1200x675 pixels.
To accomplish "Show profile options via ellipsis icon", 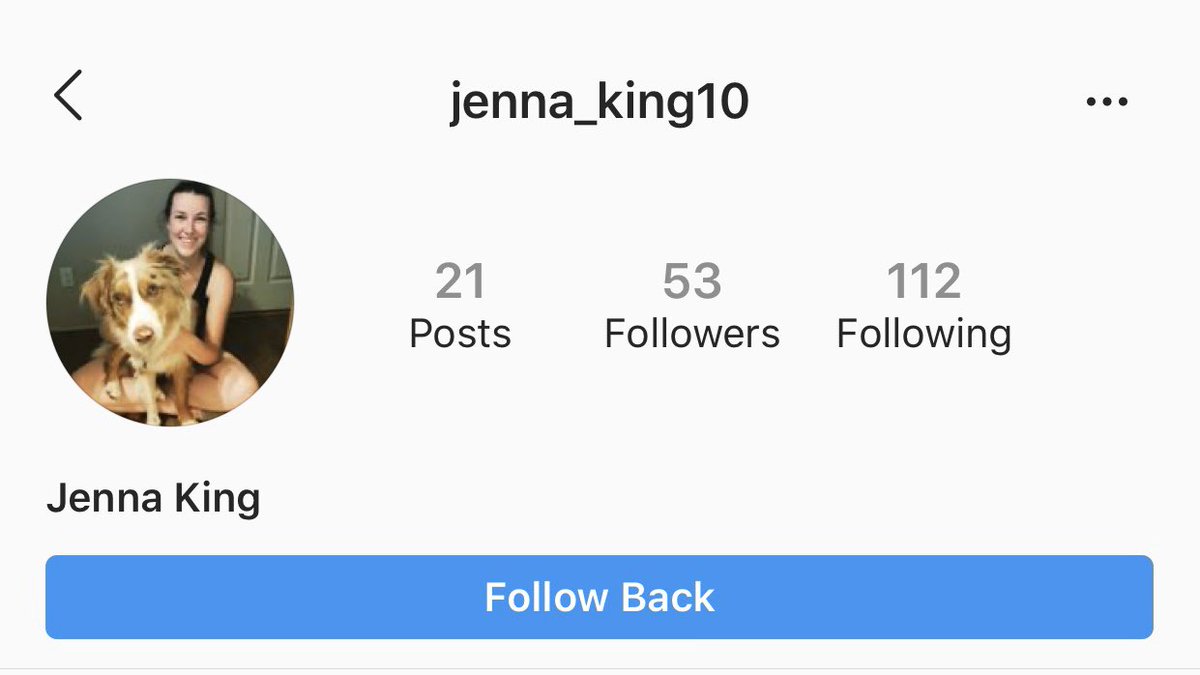I will 1106,101.
